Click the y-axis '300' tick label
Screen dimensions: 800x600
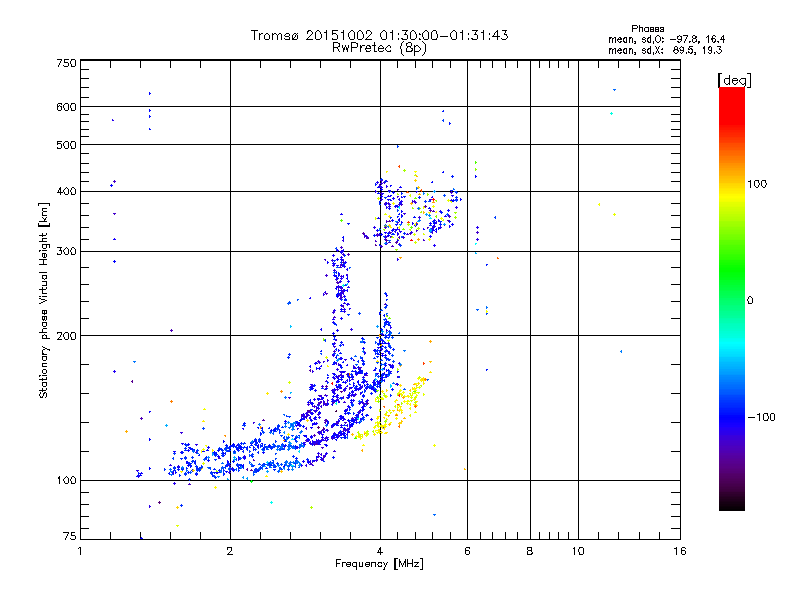(66, 252)
